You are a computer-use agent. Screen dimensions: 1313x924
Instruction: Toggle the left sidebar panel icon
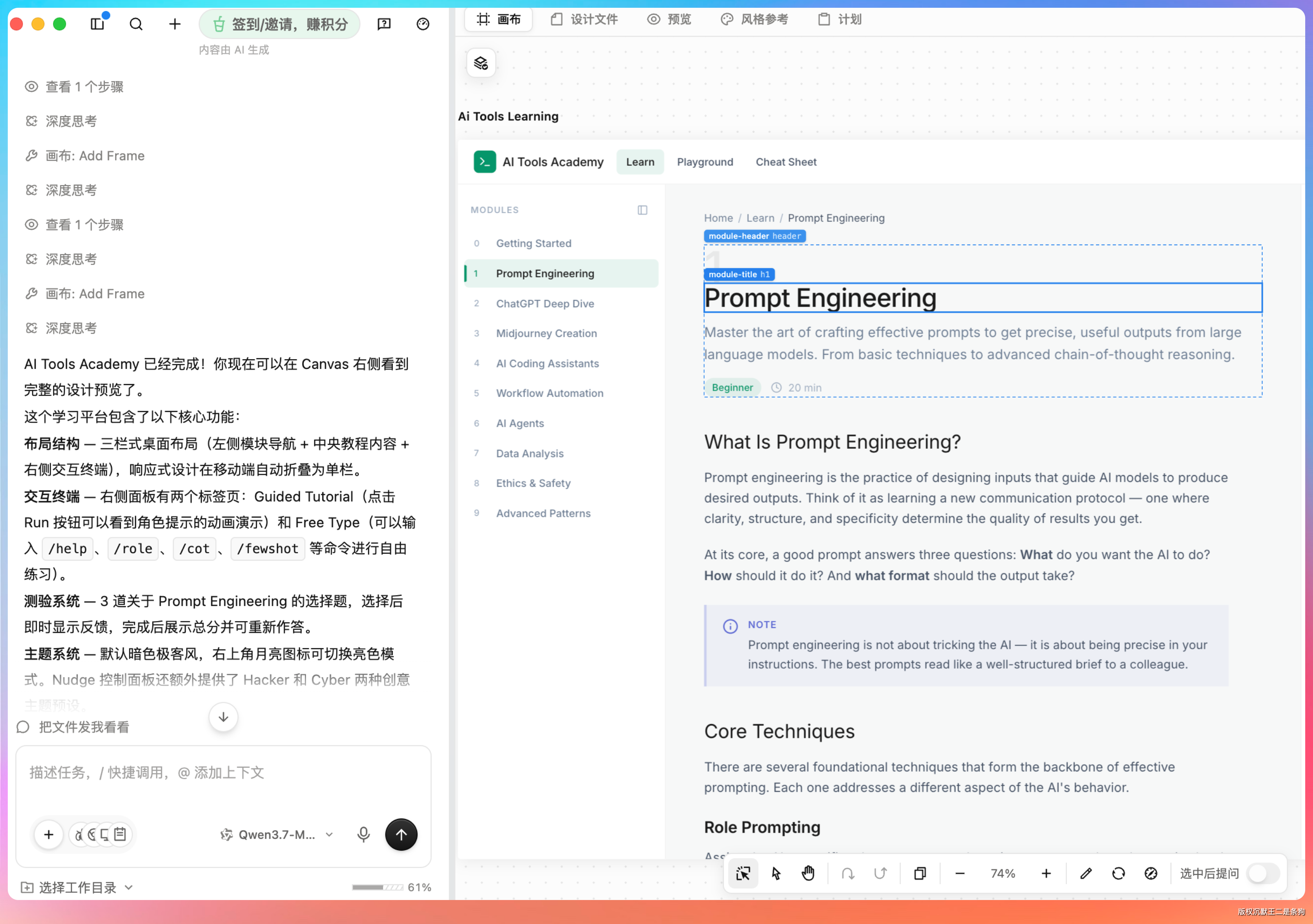point(98,24)
